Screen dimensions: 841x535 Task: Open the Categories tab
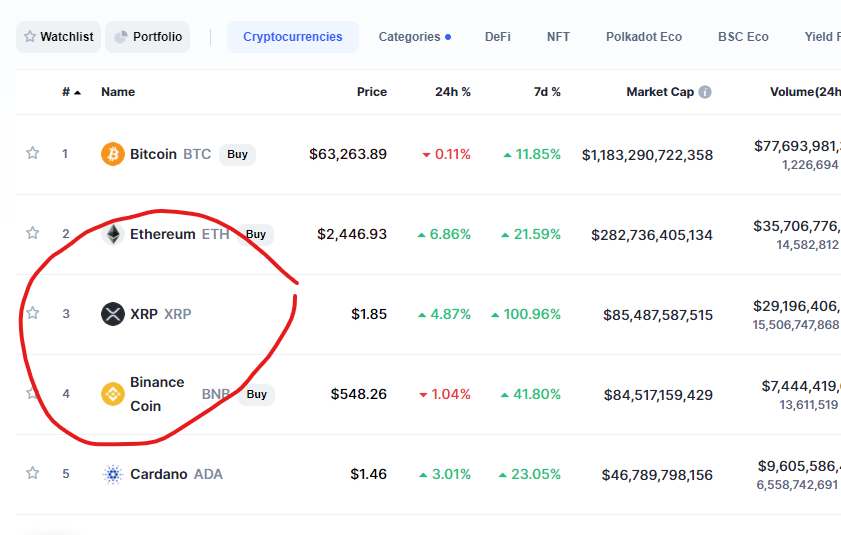pyautogui.click(x=415, y=36)
